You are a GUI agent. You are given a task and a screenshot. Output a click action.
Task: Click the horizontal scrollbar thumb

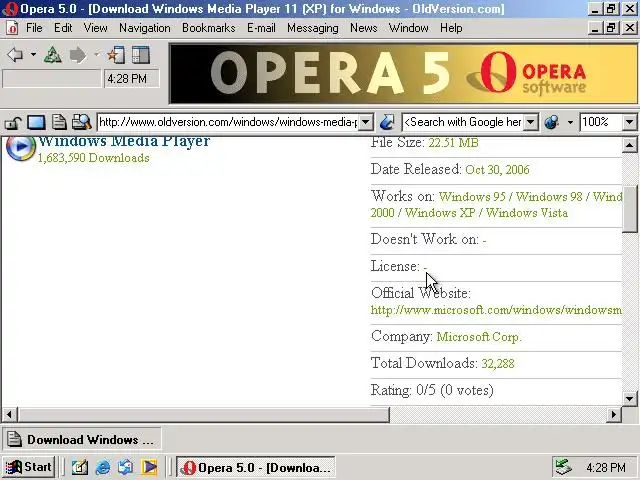coord(203,415)
